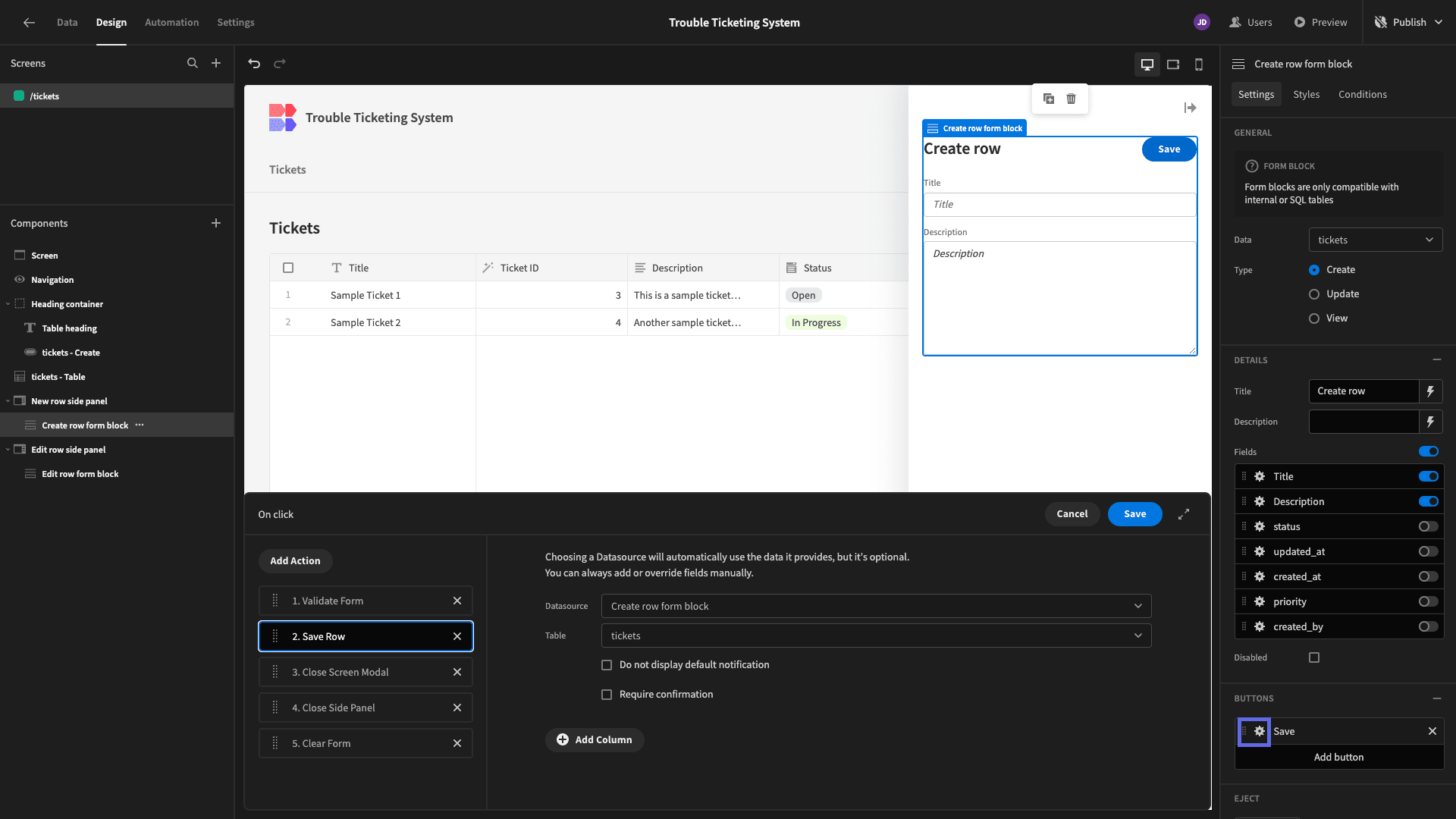The height and width of the screenshot is (819, 1456).
Task: Collapse the DETAILS section
Action: pyautogui.click(x=1437, y=359)
